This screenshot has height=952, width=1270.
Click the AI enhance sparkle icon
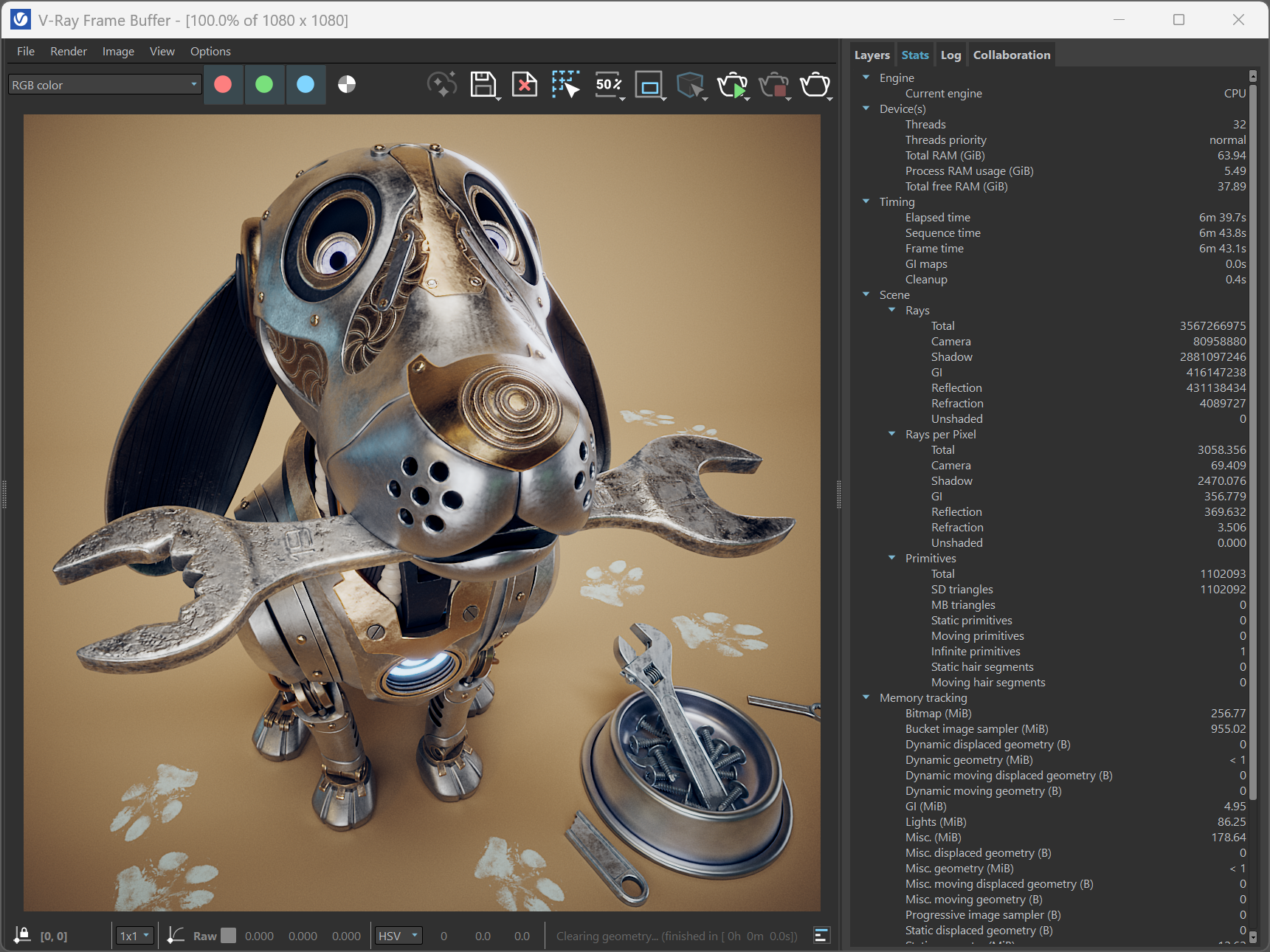(x=442, y=85)
